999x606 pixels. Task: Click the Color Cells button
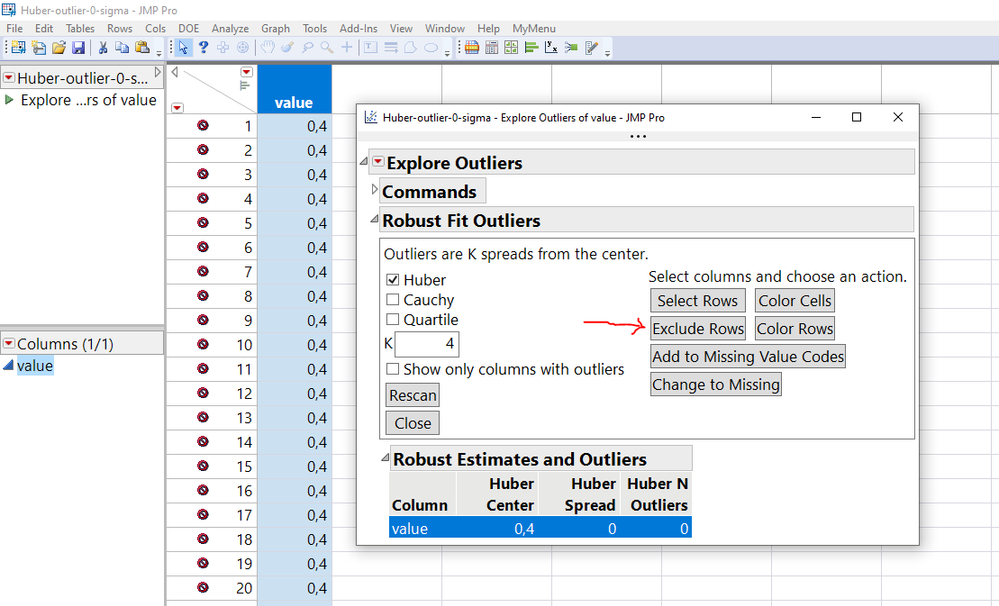click(x=795, y=301)
